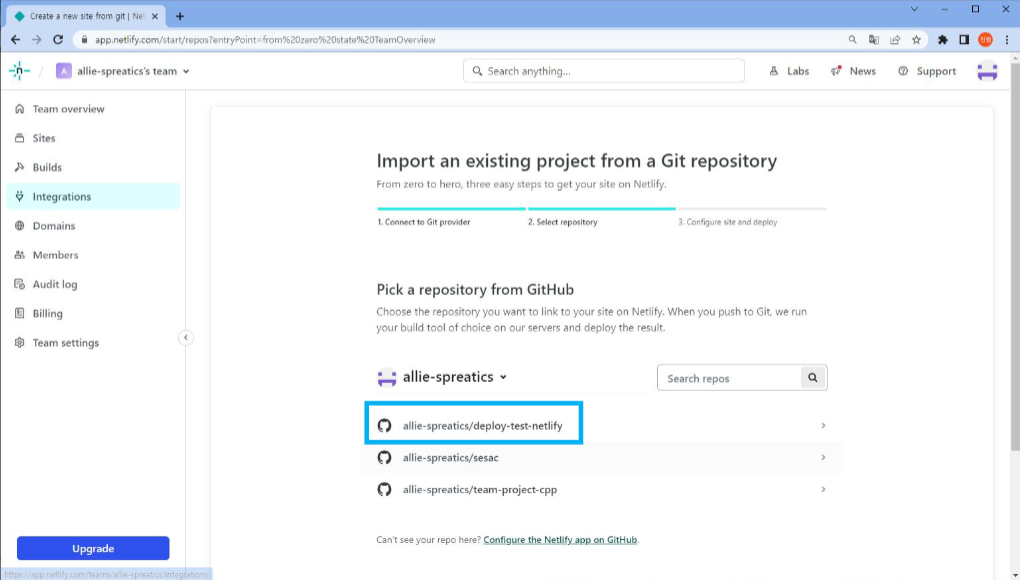
Task: Go to Team overview in sidebar
Action: (93, 109)
